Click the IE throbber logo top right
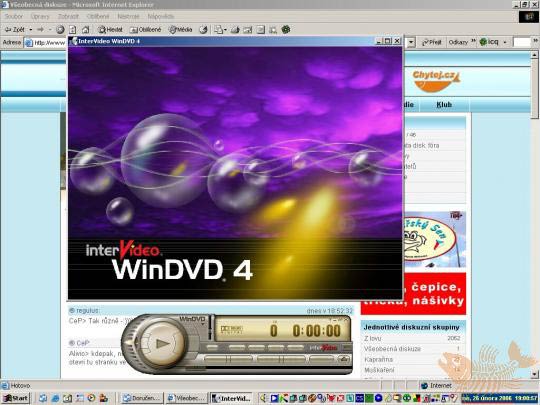 pos(528,17)
